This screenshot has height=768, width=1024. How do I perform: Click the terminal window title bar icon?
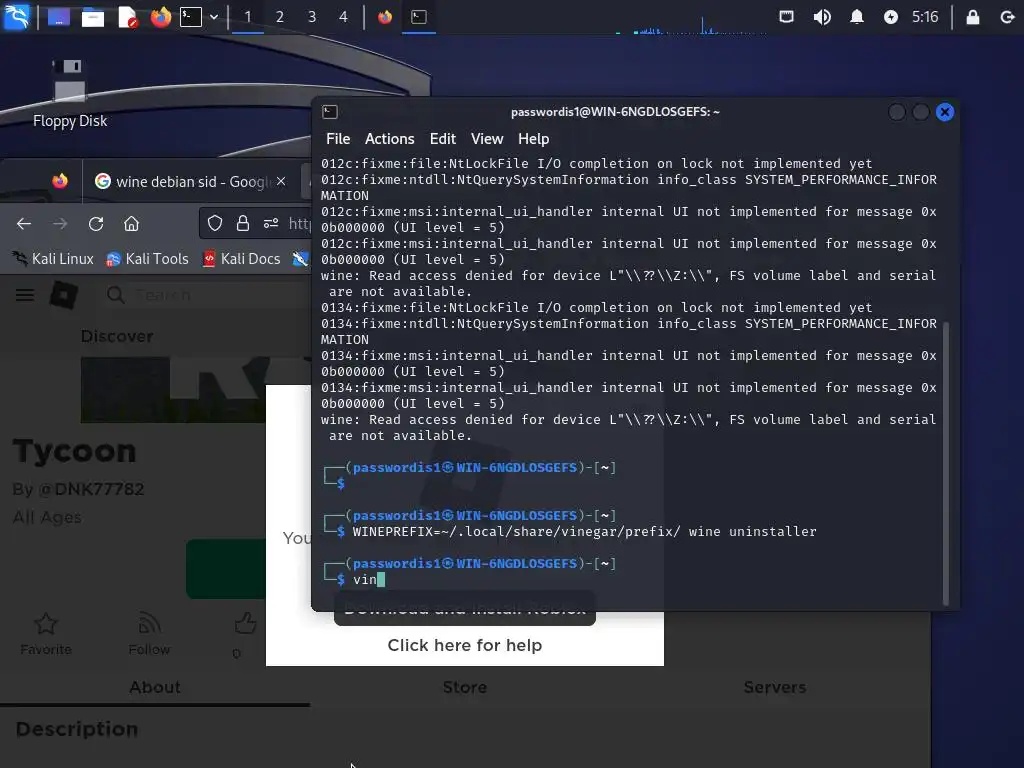330,112
